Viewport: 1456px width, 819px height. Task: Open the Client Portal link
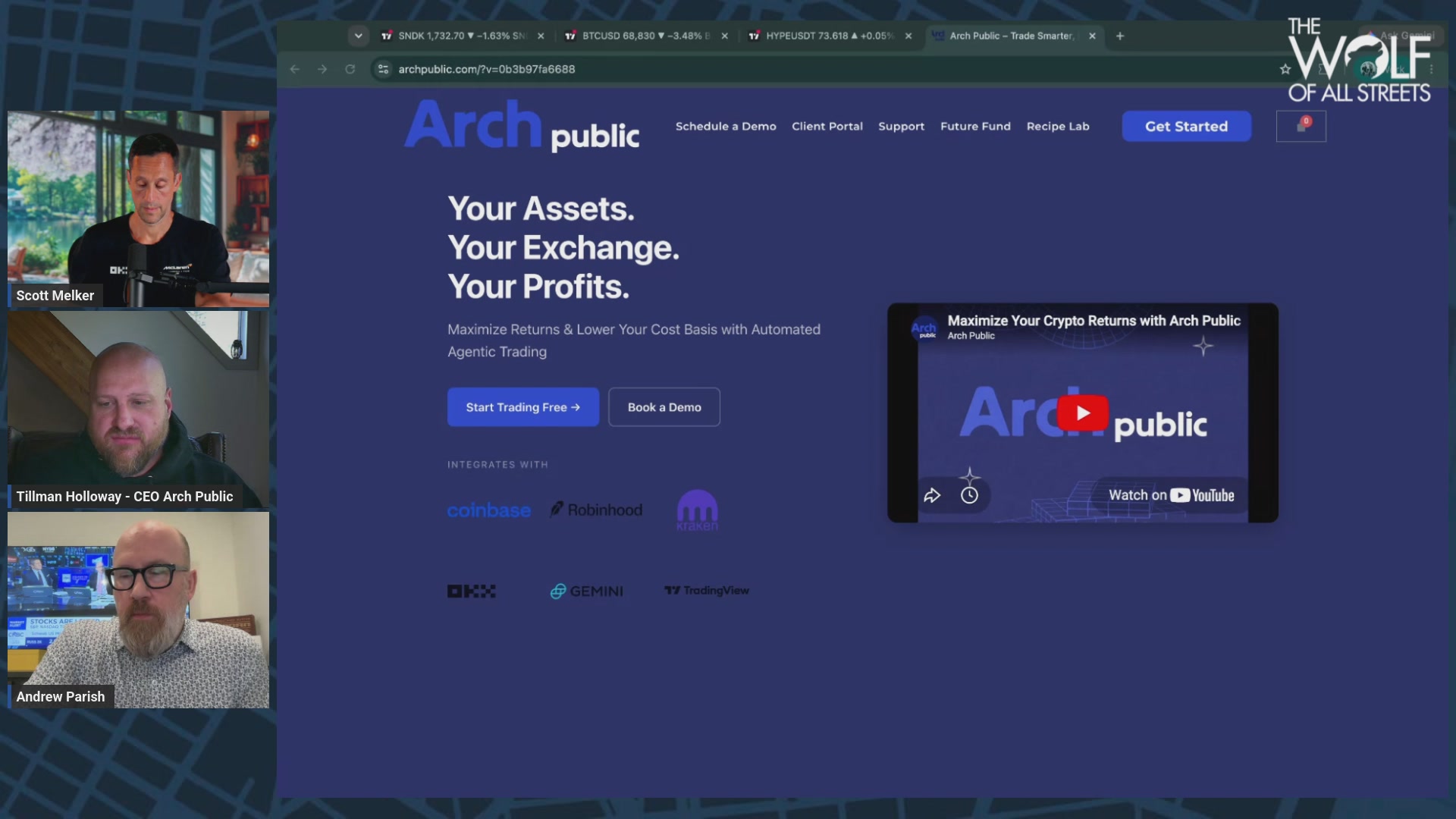pyautogui.click(x=827, y=127)
